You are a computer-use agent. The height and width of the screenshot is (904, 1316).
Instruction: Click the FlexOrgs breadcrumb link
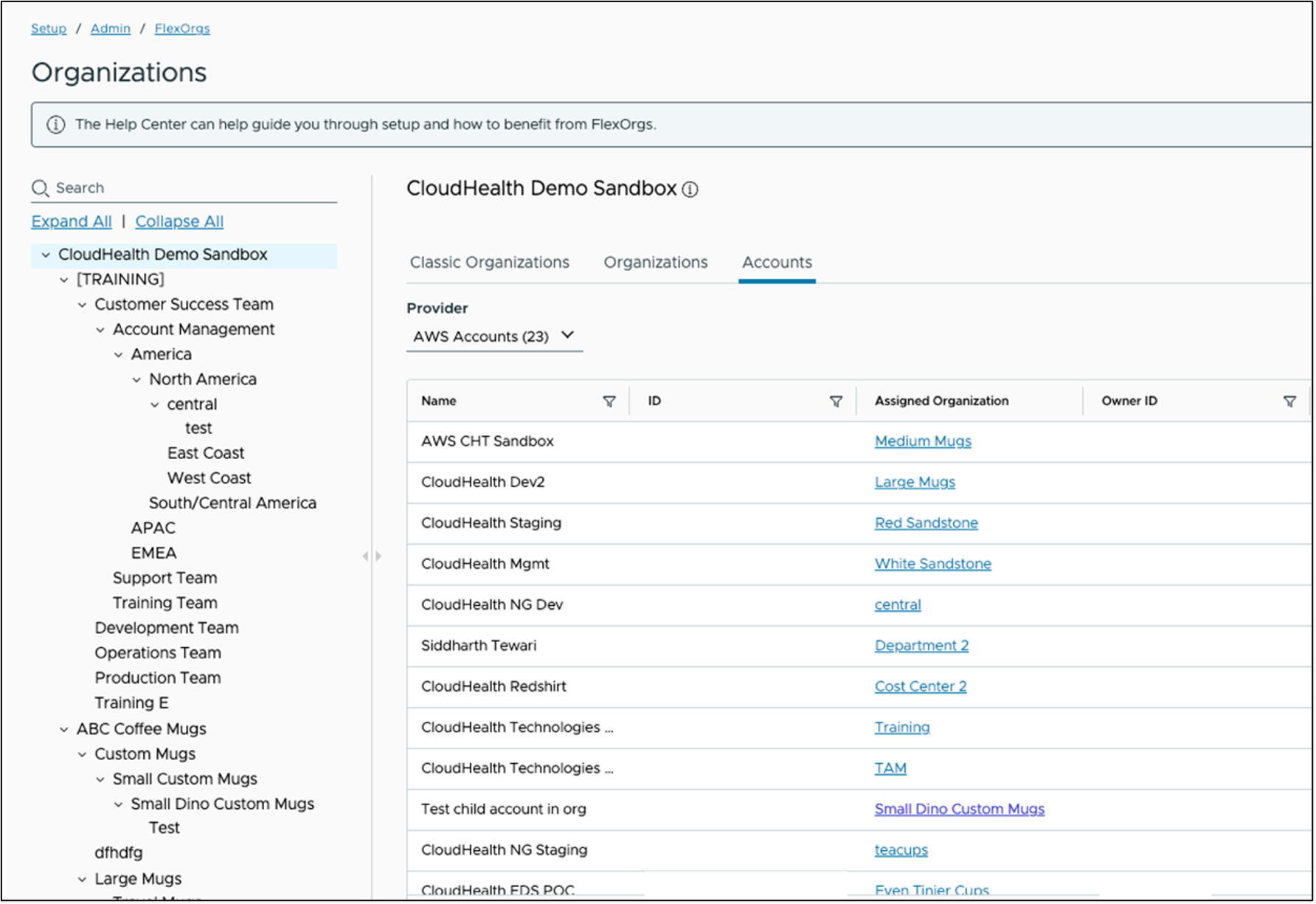pyautogui.click(x=182, y=29)
